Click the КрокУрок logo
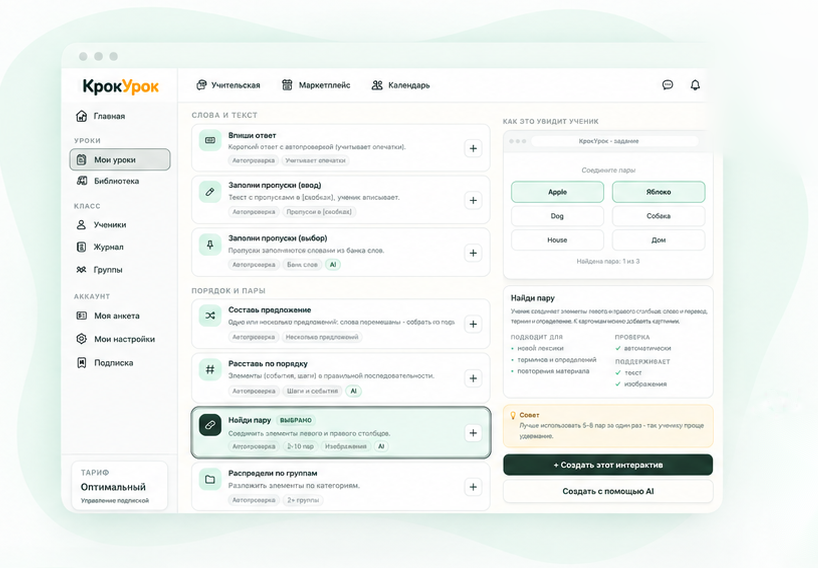The image size is (818, 568). 121,86
